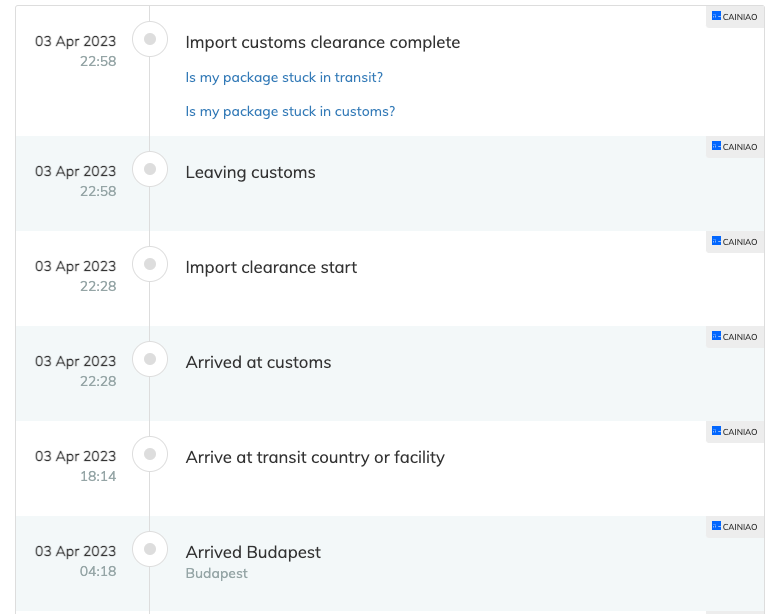Click the 'Leaving customs' status text
The image size is (767, 614).
point(250,173)
